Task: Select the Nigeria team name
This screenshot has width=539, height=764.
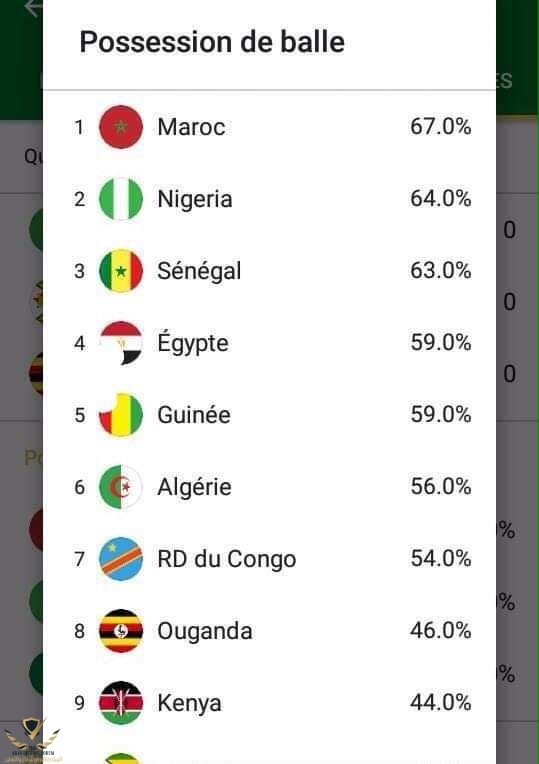Action: click(194, 199)
